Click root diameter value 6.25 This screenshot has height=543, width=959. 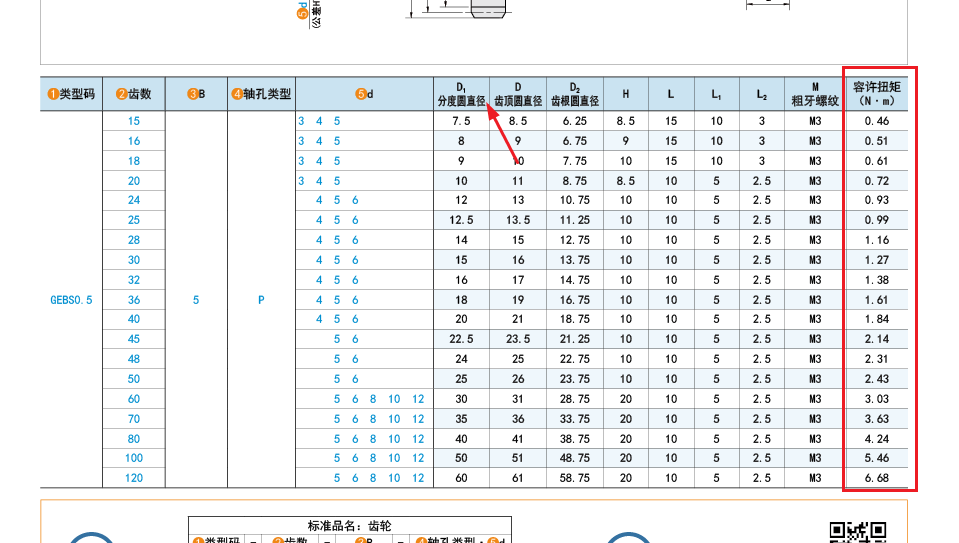tap(575, 121)
